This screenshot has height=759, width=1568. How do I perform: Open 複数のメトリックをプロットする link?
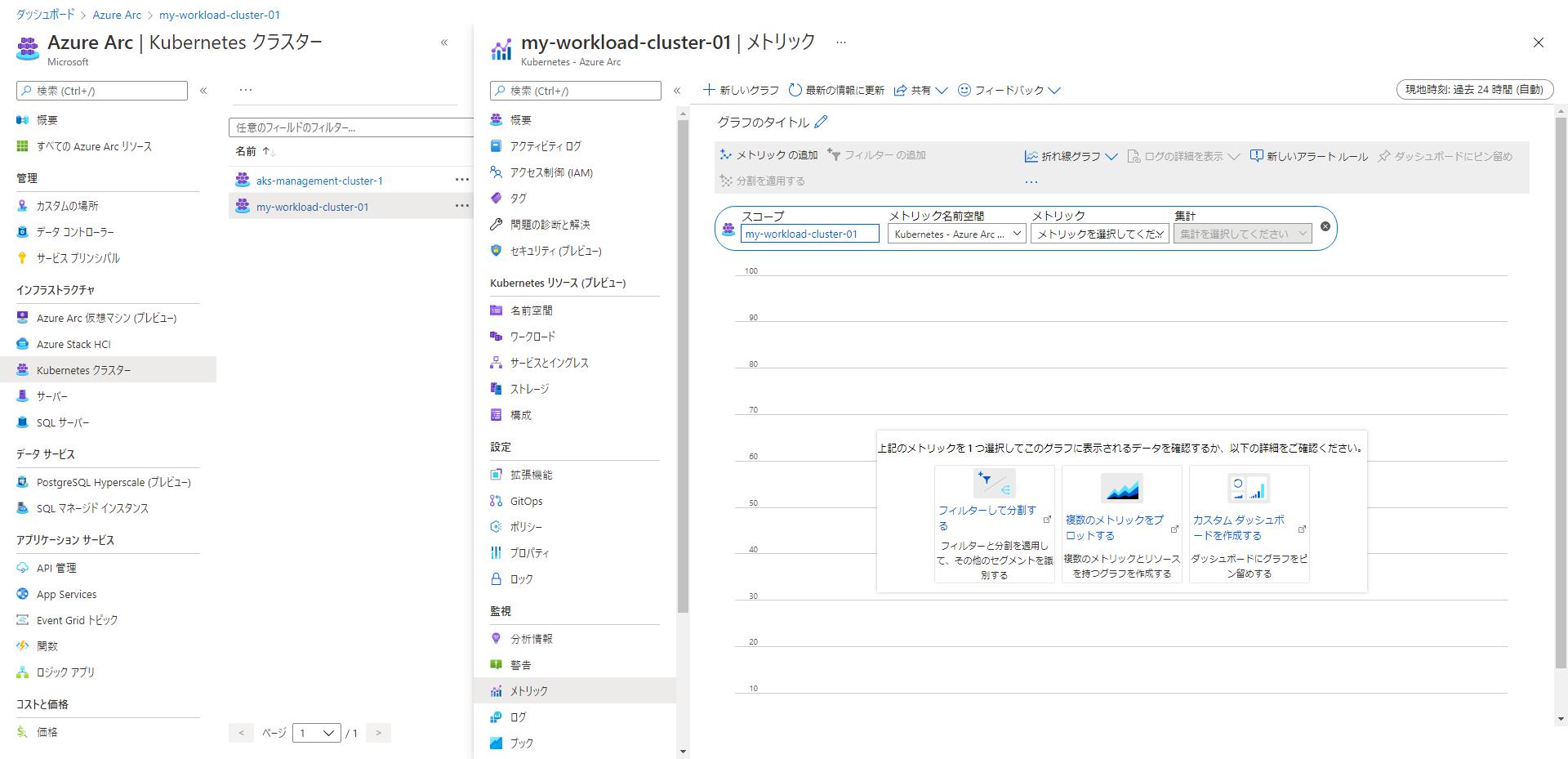pyautogui.click(x=1115, y=528)
